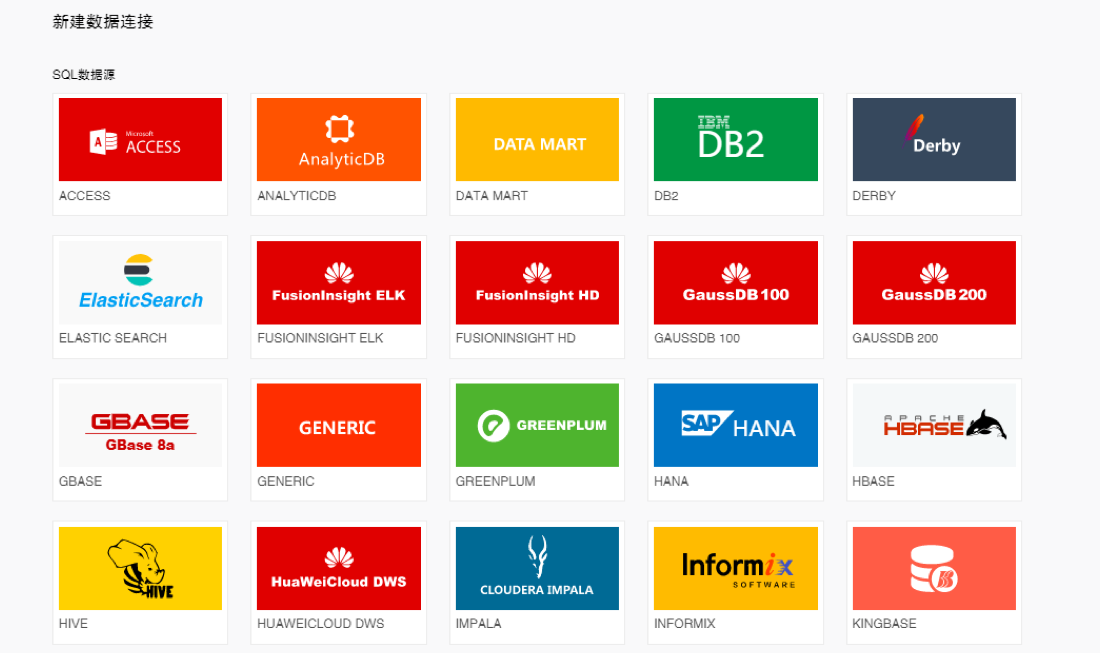Select the Informix Software logo

pyautogui.click(x=736, y=568)
